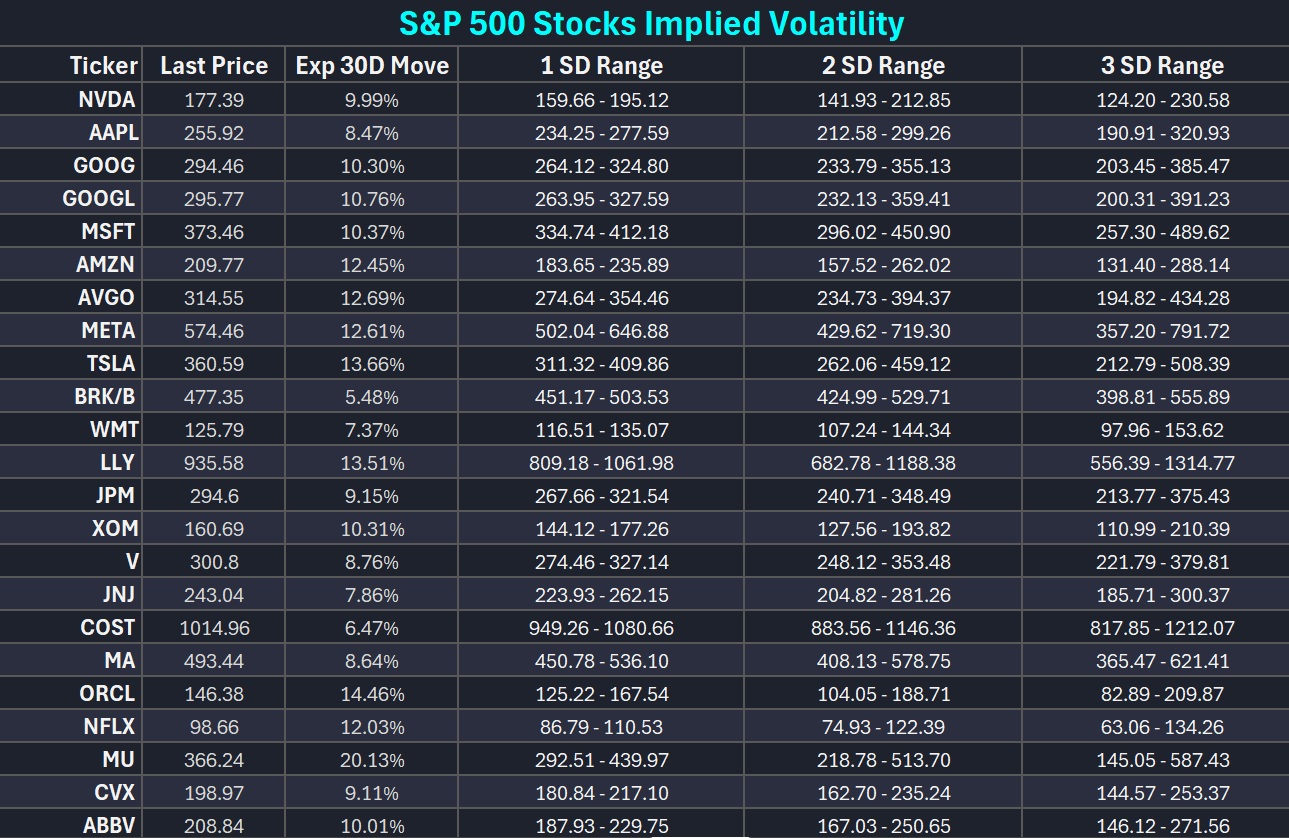The height and width of the screenshot is (838, 1289).
Task: Select AMZN expected move 12.45%
Action: pos(372,265)
